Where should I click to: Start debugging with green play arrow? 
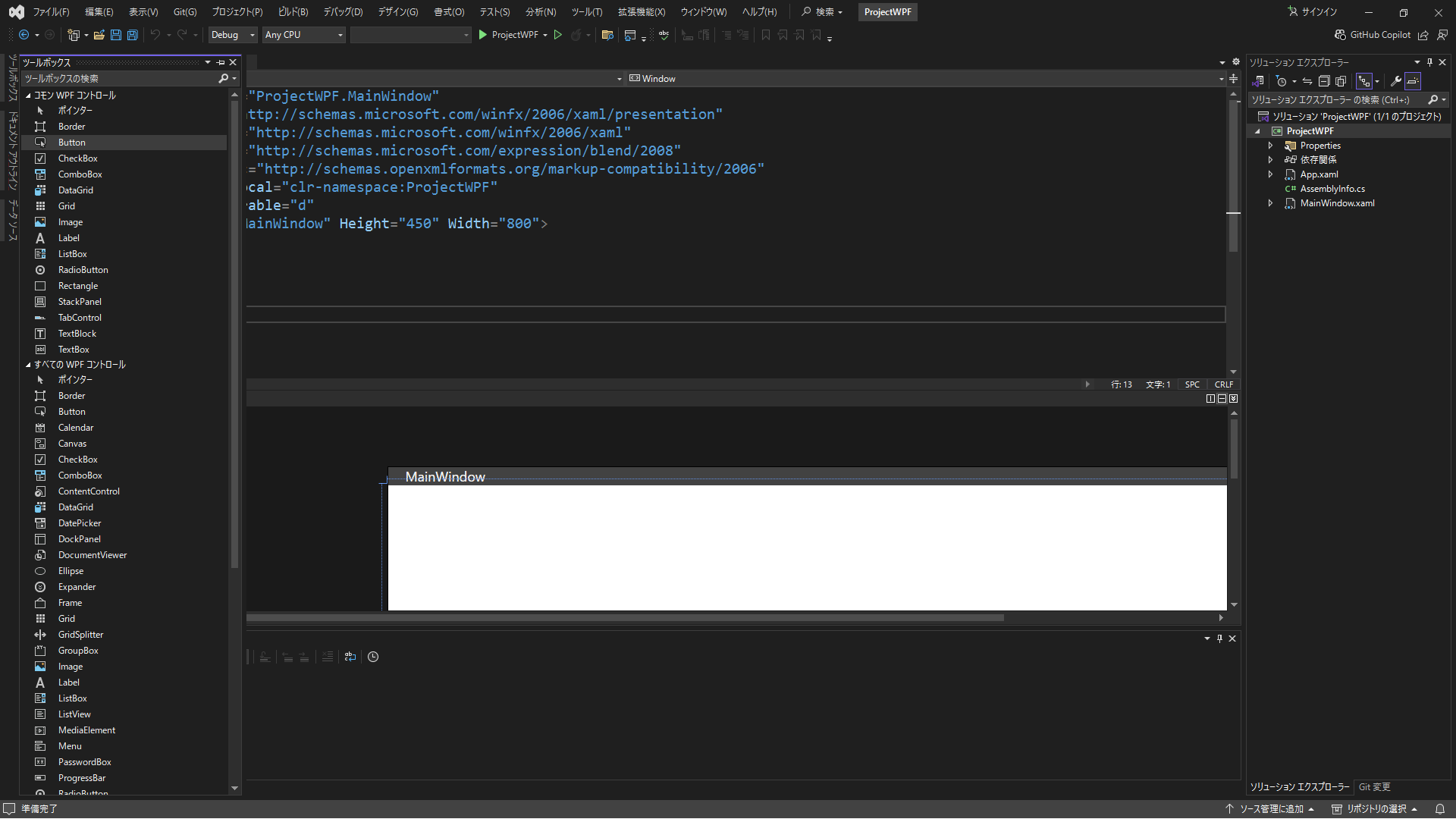[x=483, y=35]
